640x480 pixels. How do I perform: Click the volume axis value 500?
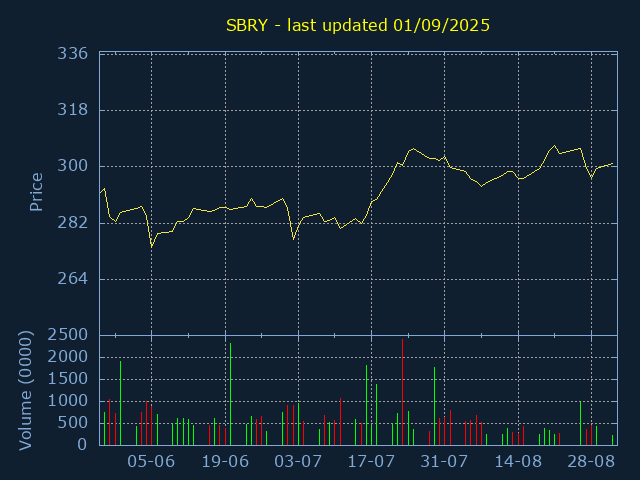73,423
